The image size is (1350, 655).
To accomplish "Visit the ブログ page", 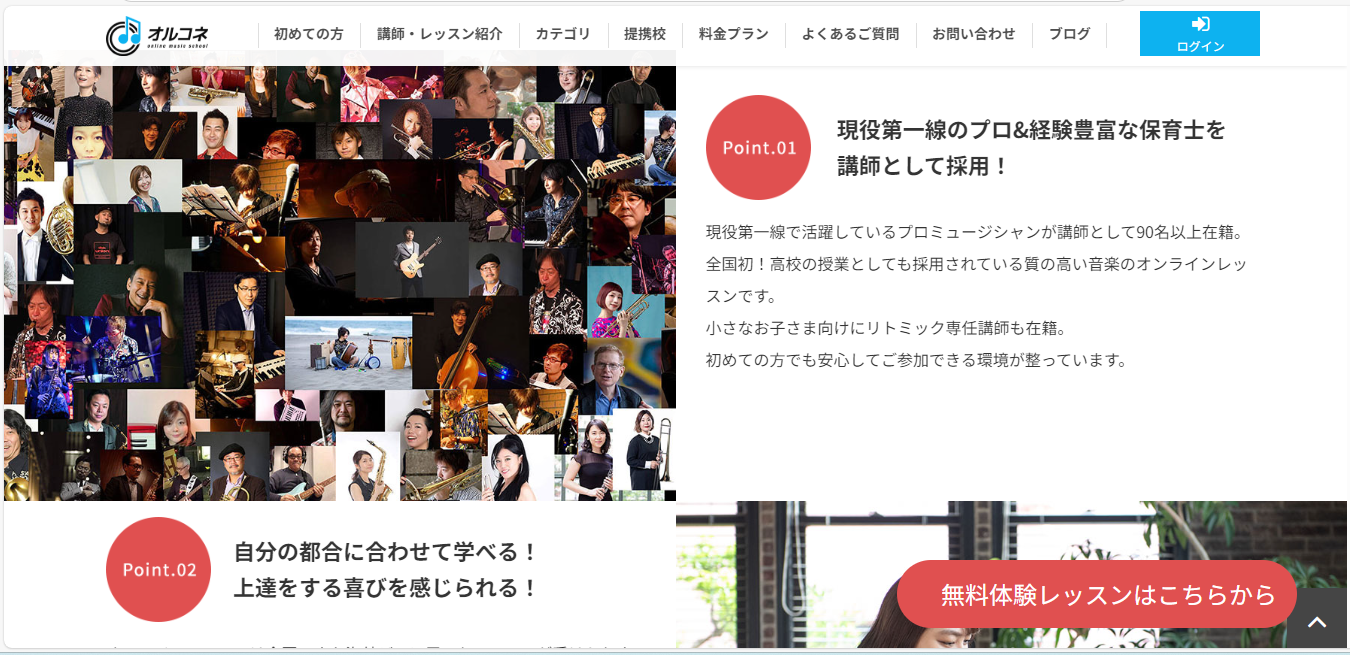I will click(1069, 34).
